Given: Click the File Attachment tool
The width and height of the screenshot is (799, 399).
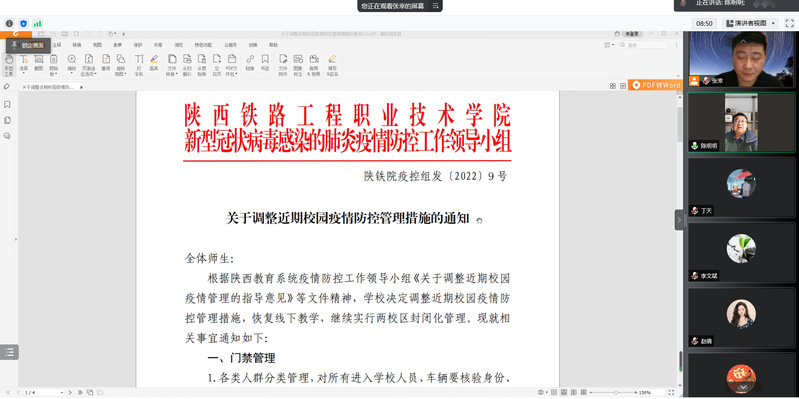Looking at the screenshot, I should click(283, 64).
